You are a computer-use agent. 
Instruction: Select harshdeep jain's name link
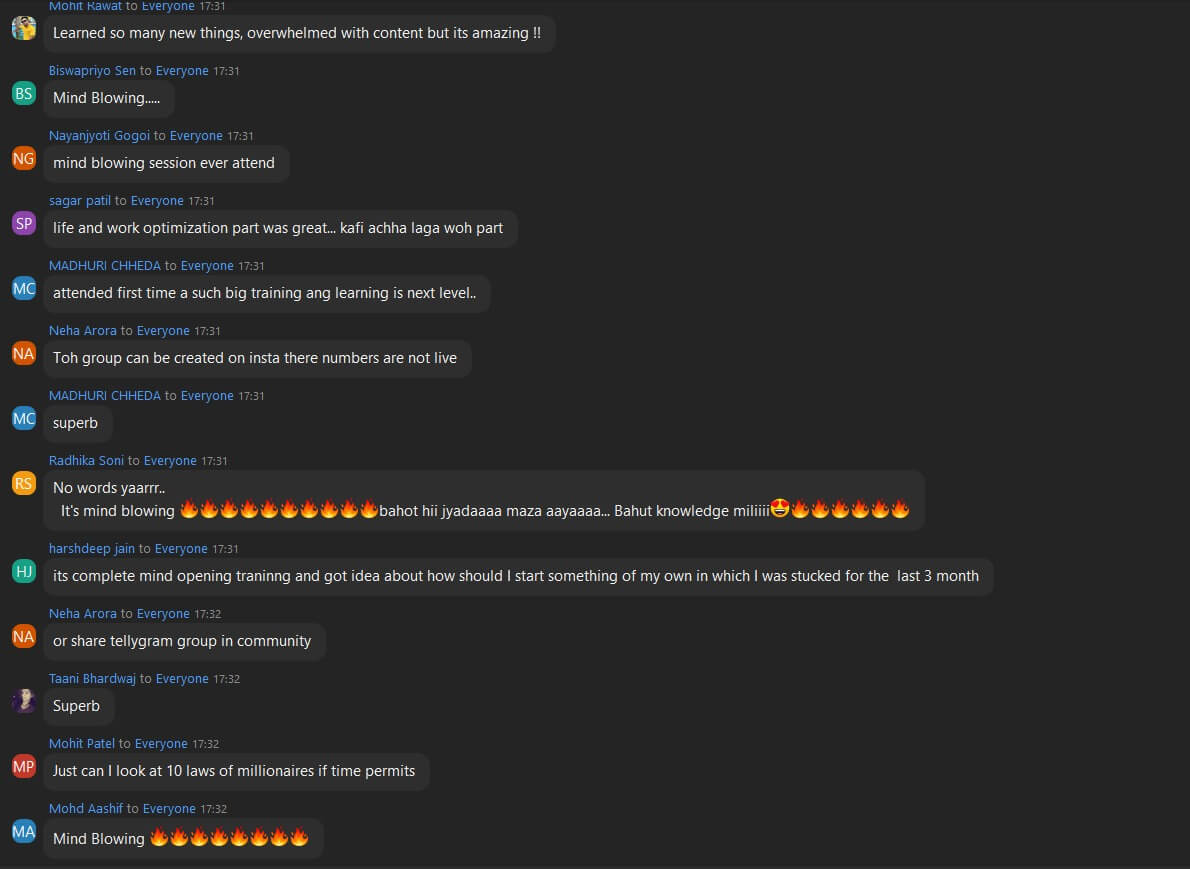[x=92, y=549]
